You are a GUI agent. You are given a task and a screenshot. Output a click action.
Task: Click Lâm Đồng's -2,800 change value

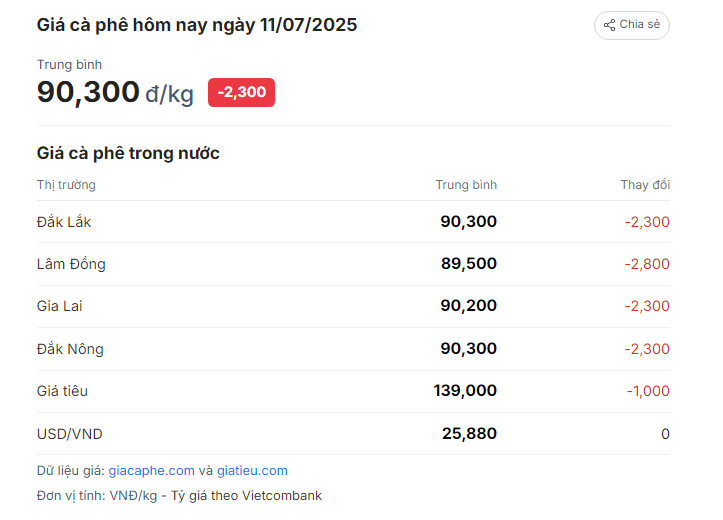tap(647, 264)
